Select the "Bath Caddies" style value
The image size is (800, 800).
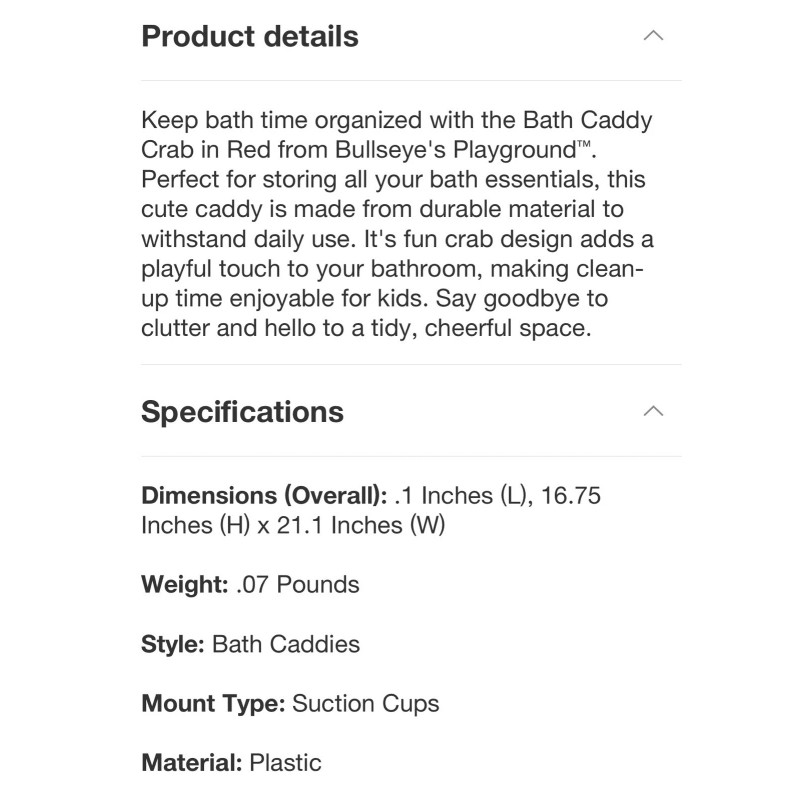pyautogui.click(x=286, y=644)
